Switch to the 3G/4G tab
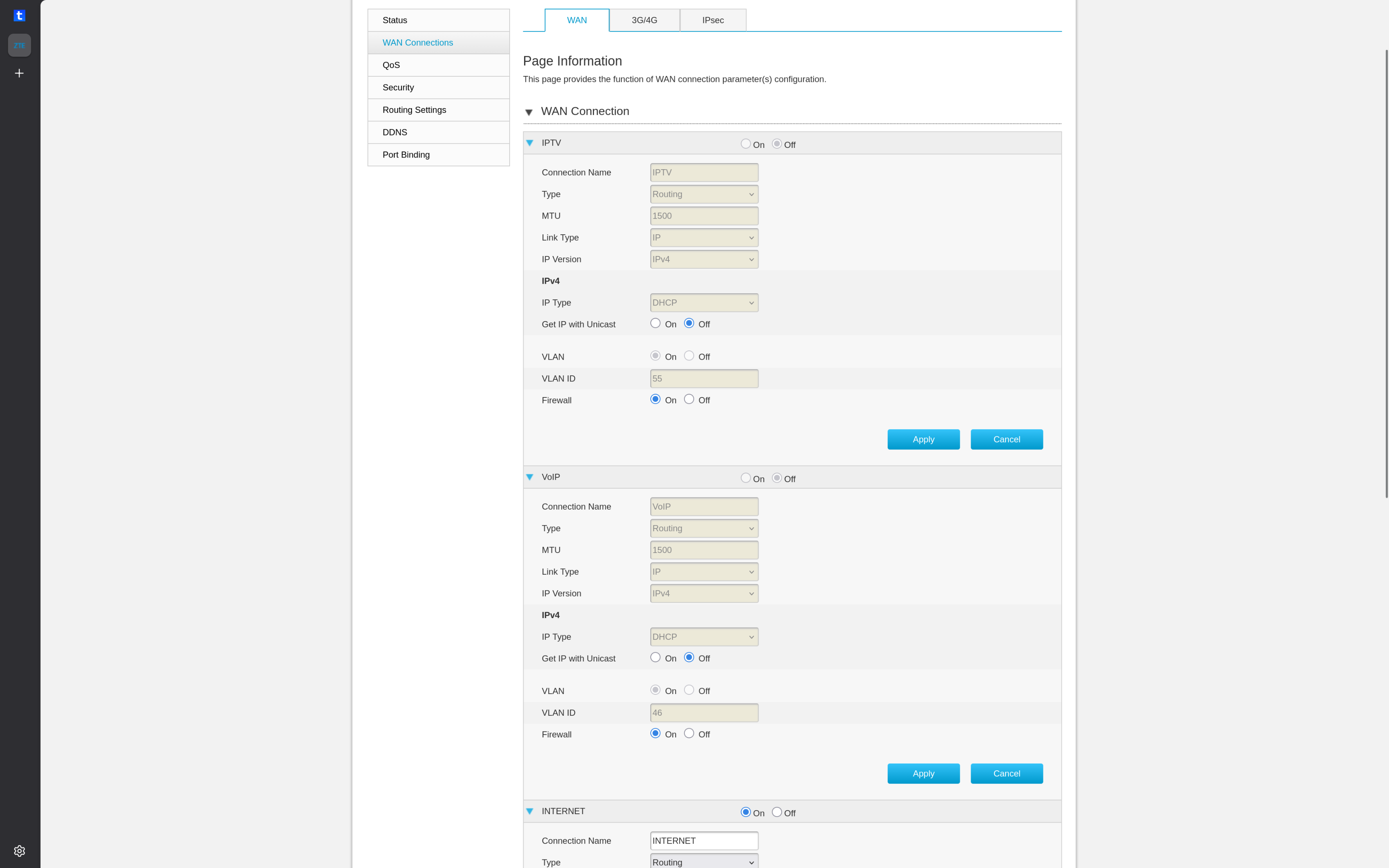The image size is (1389, 868). 645,20
